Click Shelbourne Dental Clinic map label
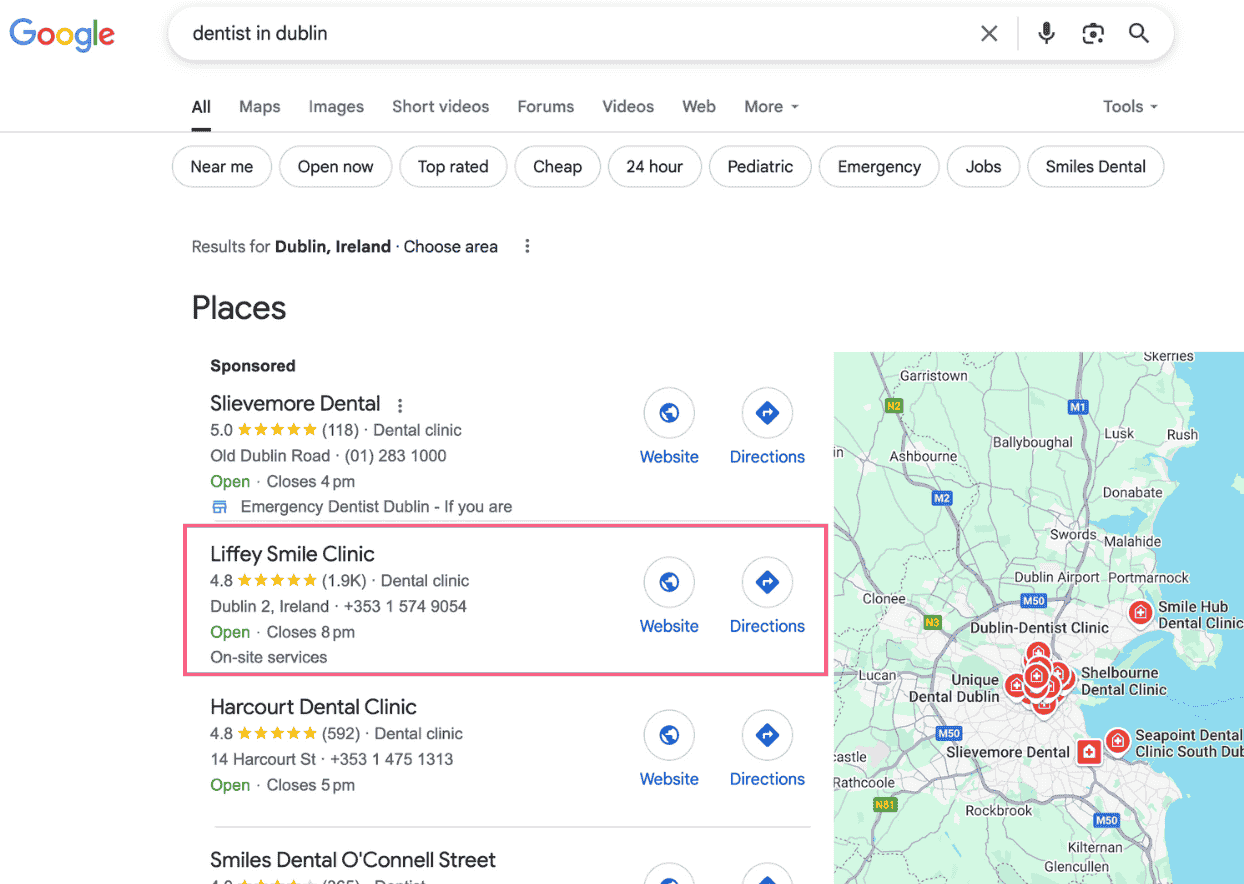1244x884 pixels. coord(1123,681)
